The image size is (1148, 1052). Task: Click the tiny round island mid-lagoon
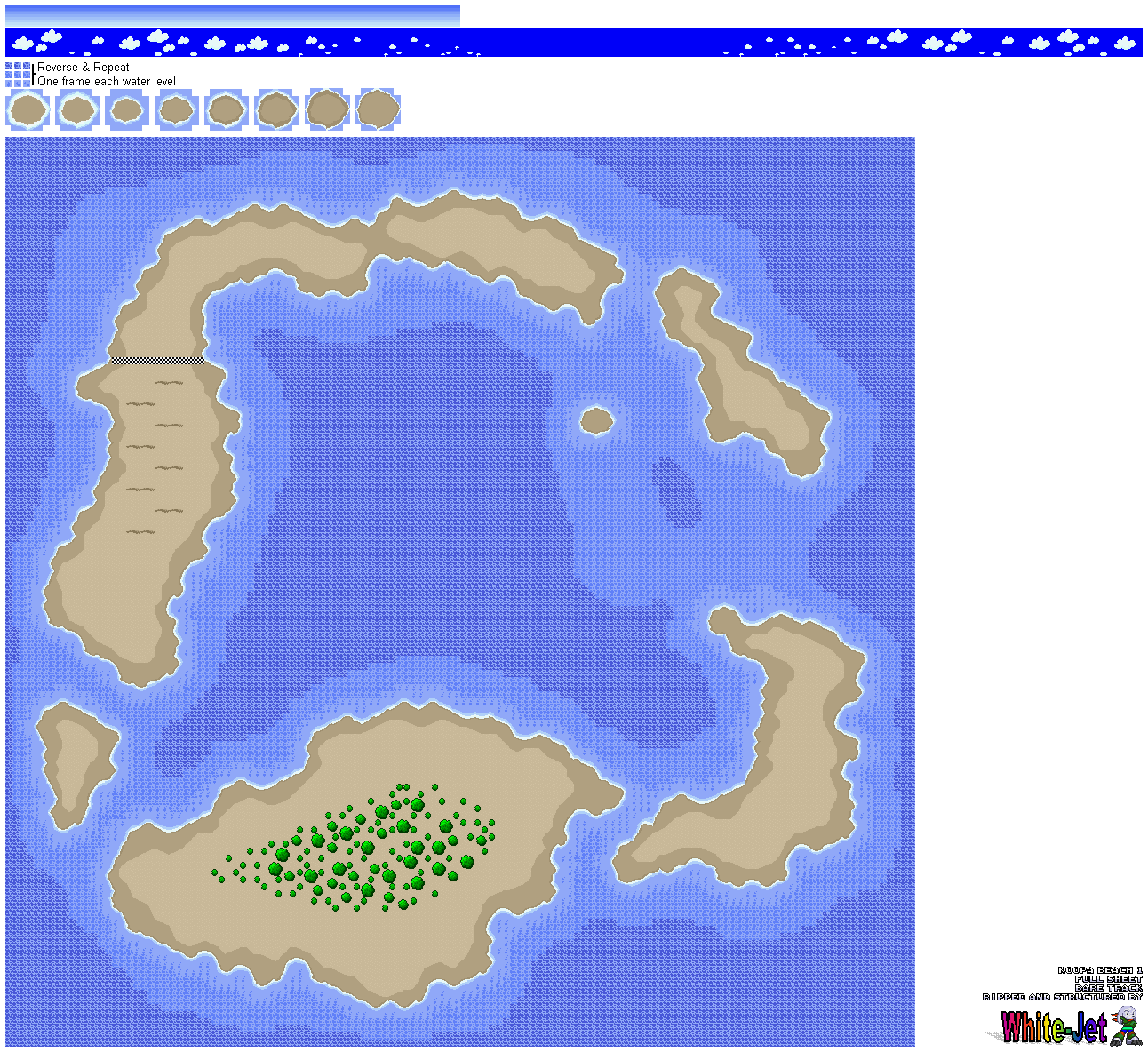coord(596,419)
